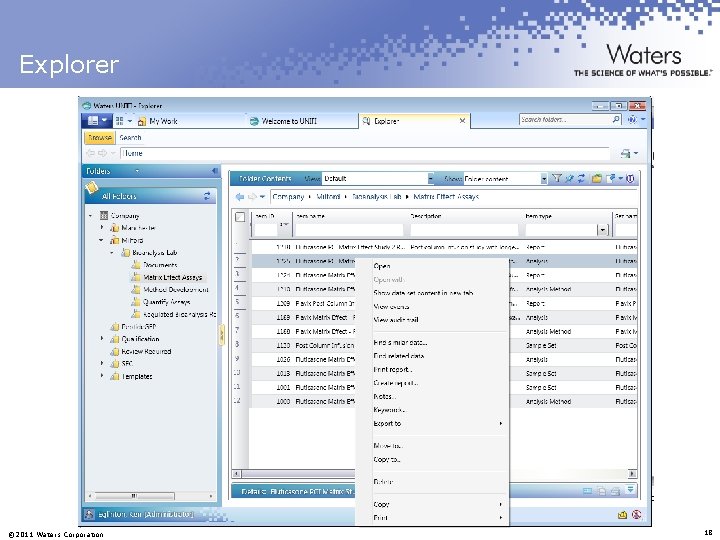Click the yellow splitter handle between the panes
Image resolution: width=720 pixels, height=540 pixels.
point(221,335)
